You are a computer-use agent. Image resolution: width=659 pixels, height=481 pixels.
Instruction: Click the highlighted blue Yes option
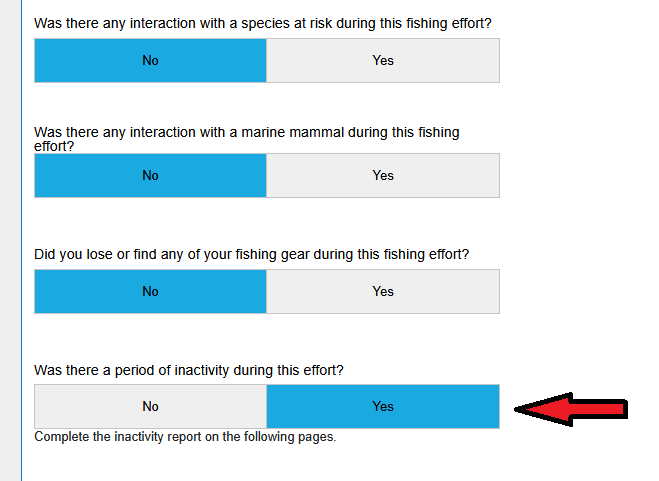383,406
